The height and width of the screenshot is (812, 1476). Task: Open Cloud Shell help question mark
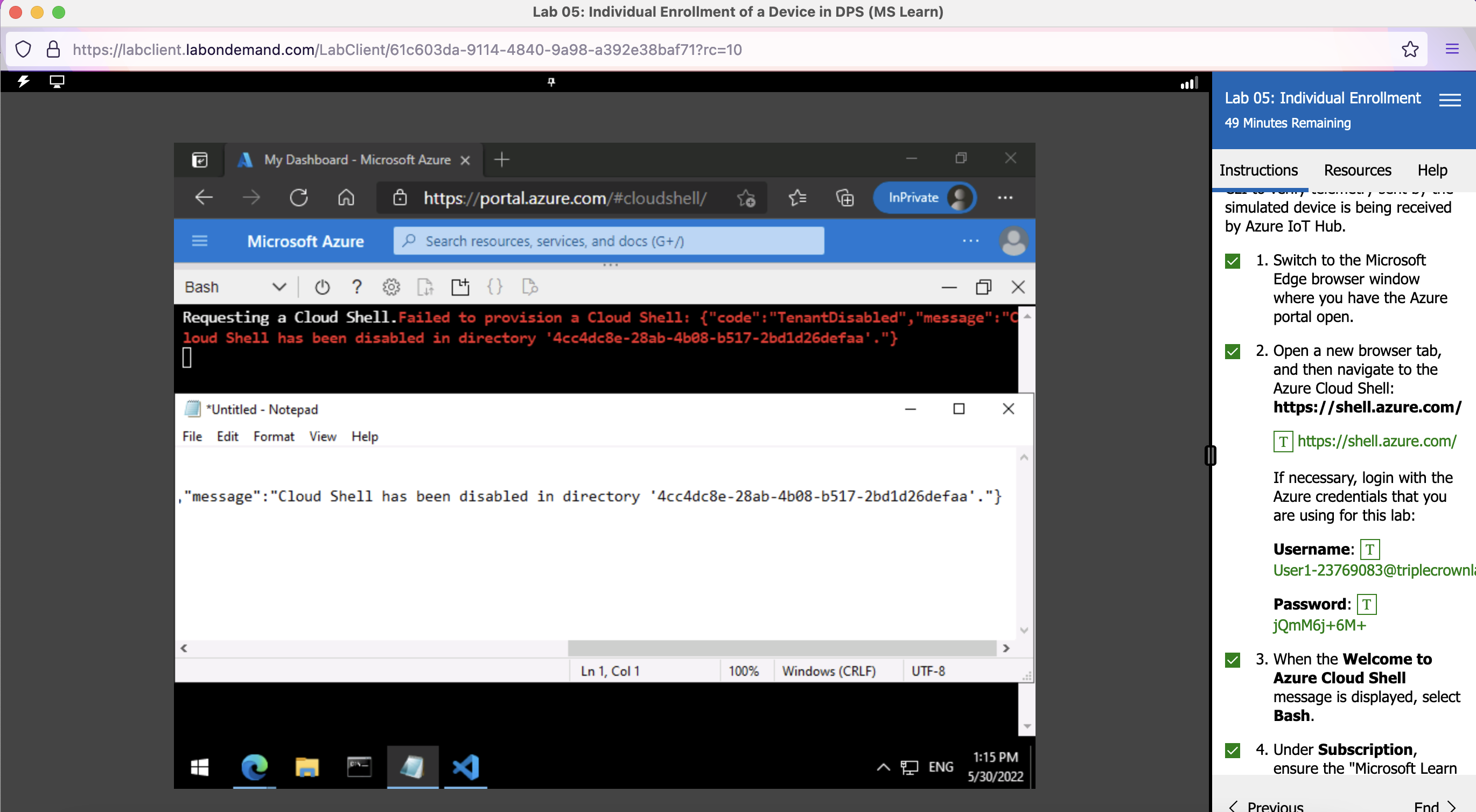tap(357, 286)
